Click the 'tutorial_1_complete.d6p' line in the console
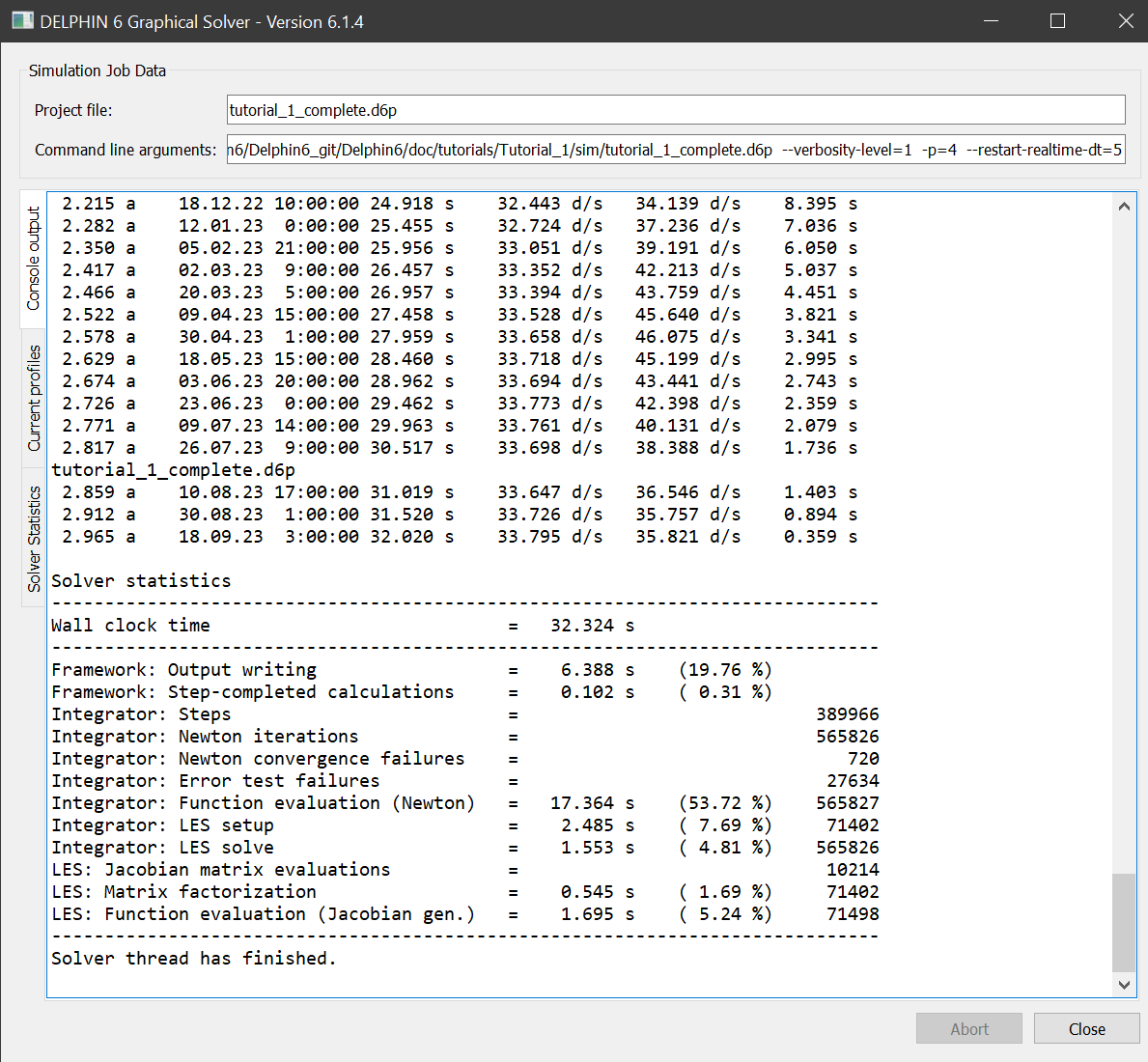Viewport: 1148px width, 1062px height. pos(173,470)
